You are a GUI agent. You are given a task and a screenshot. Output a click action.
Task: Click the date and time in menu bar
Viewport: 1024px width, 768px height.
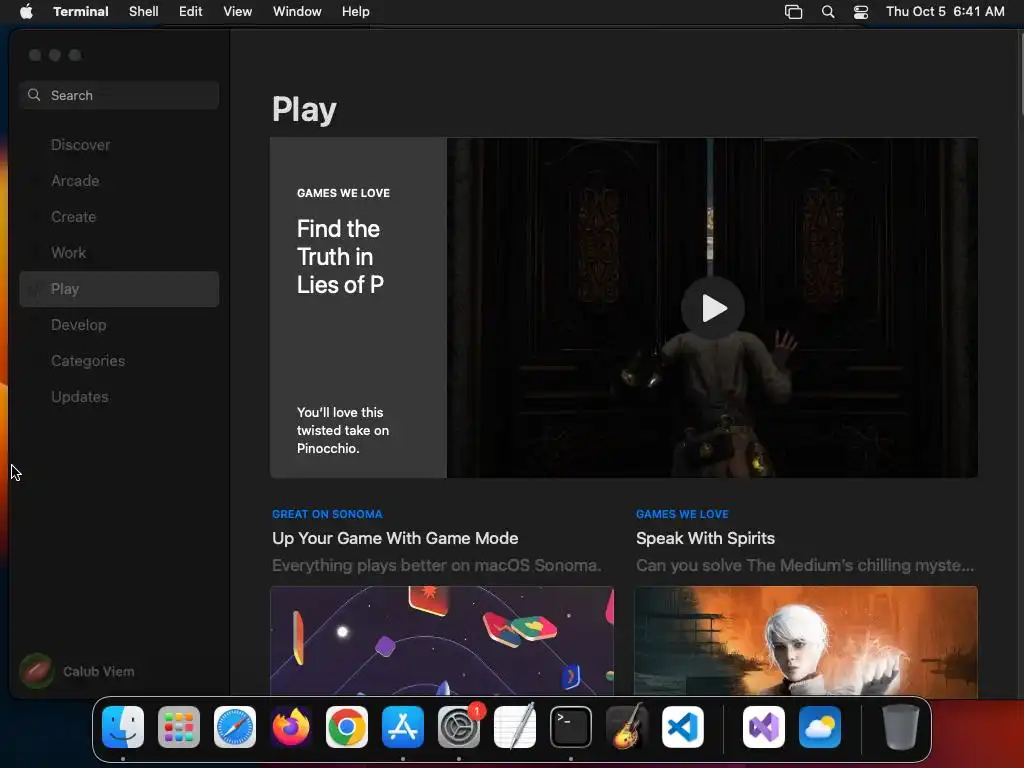[x=945, y=12]
